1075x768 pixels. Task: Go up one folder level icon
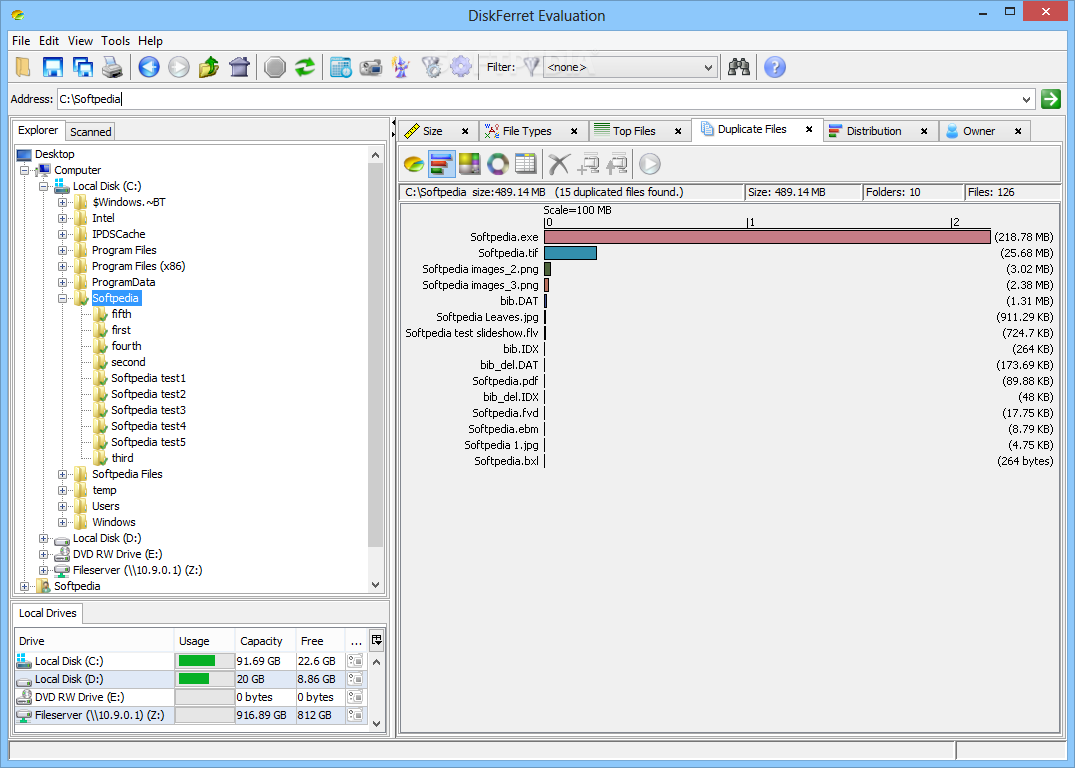pos(209,67)
